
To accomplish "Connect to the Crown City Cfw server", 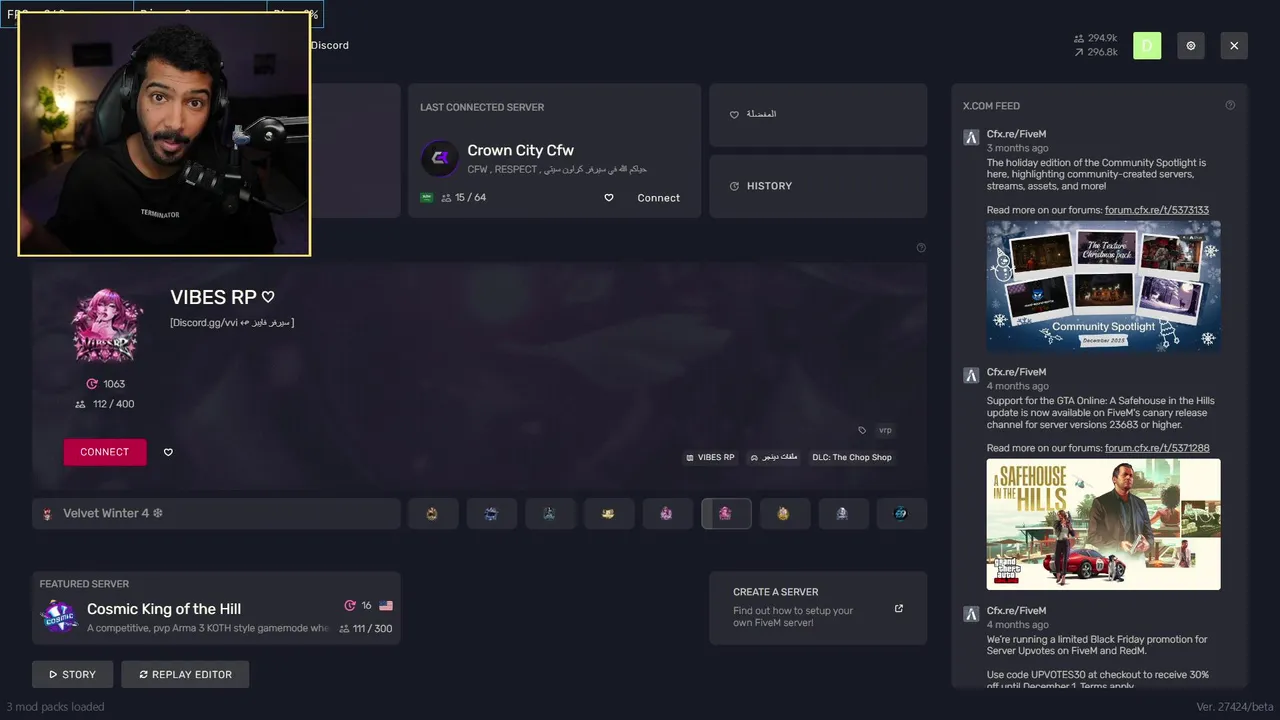I will click(658, 198).
